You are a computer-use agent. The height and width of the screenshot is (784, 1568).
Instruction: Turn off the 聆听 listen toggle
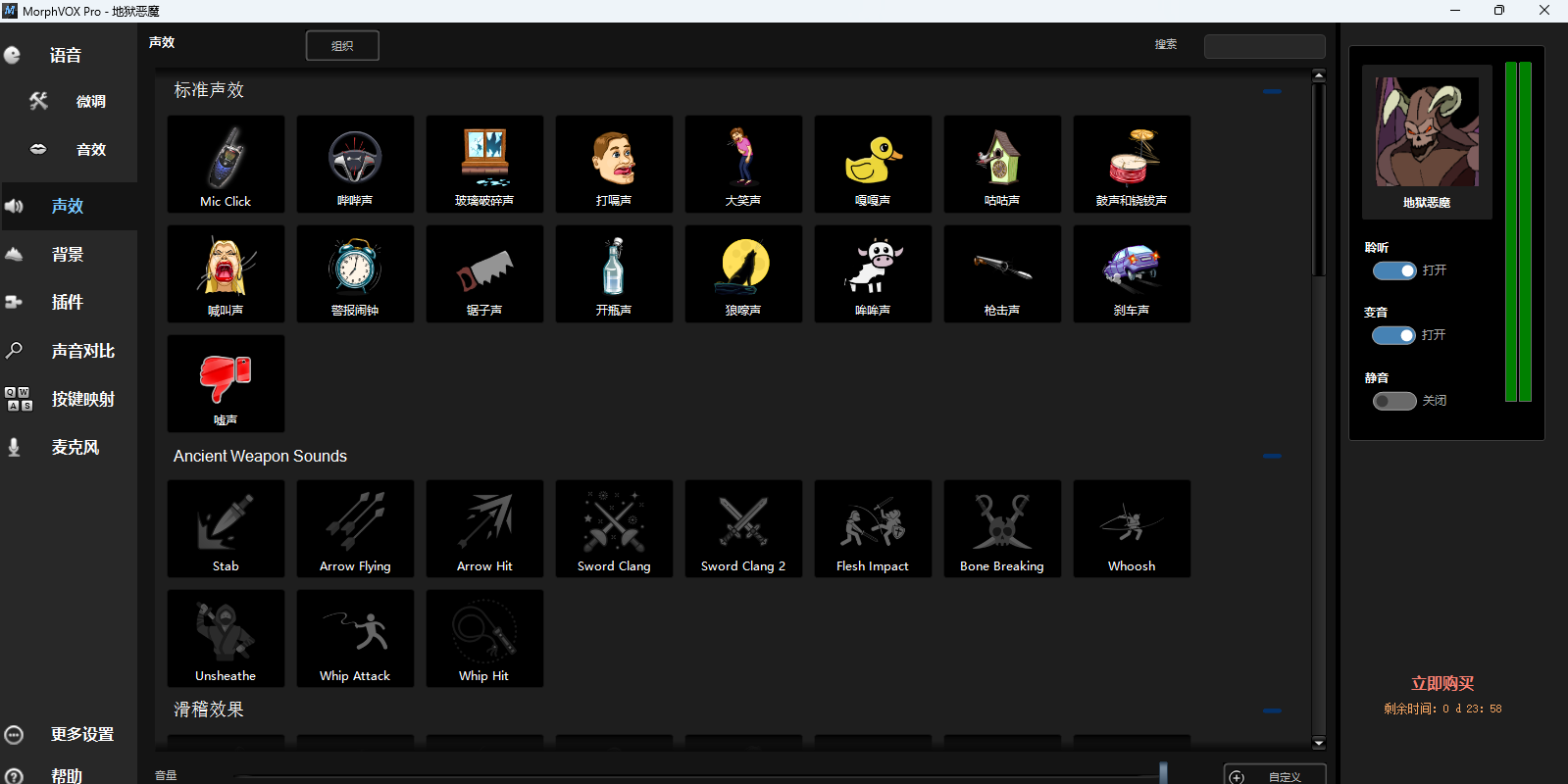[x=1393, y=270]
